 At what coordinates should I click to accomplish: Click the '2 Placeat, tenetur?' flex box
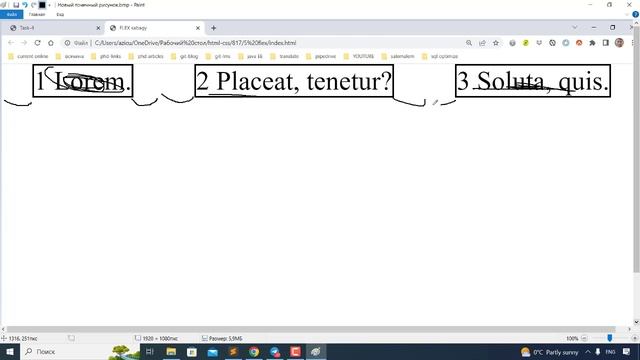pyautogui.click(x=294, y=81)
